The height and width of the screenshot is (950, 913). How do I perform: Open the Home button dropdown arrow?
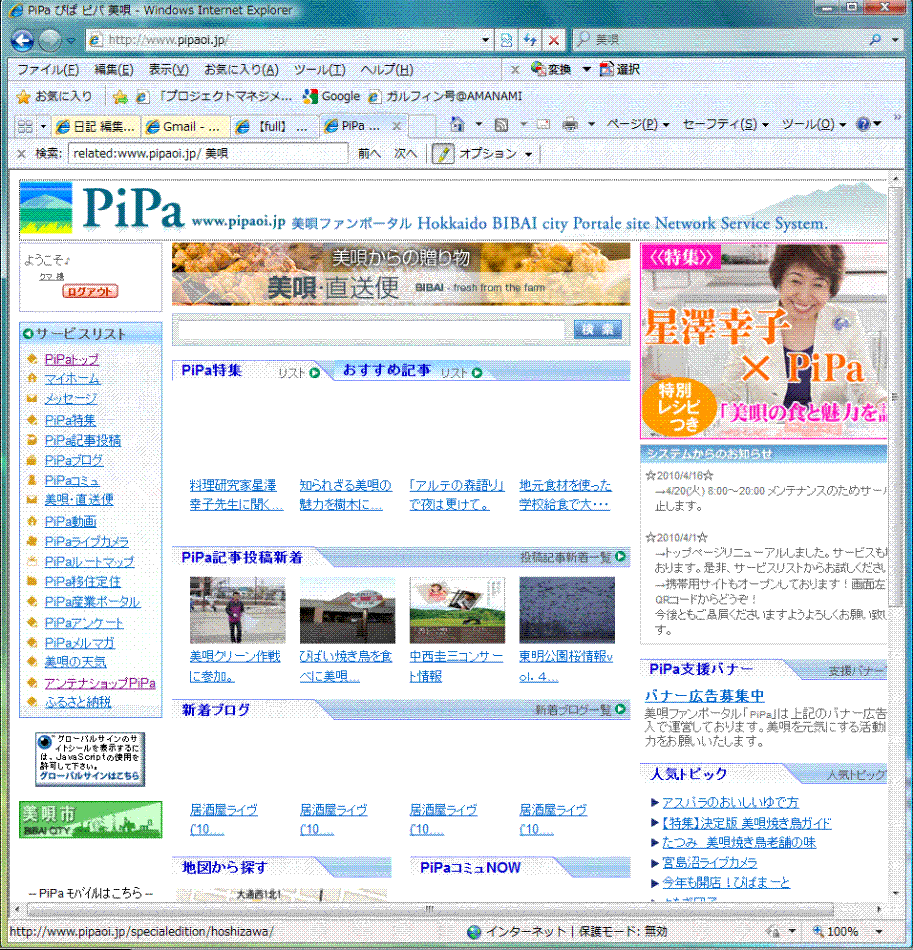click(478, 125)
